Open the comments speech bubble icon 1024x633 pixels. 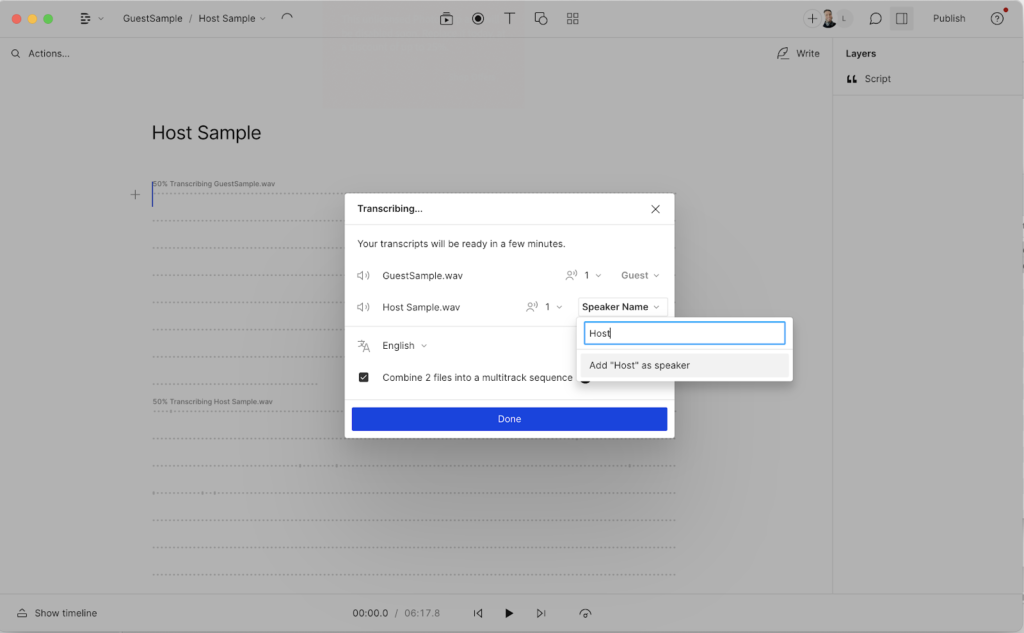pyautogui.click(x=875, y=18)
